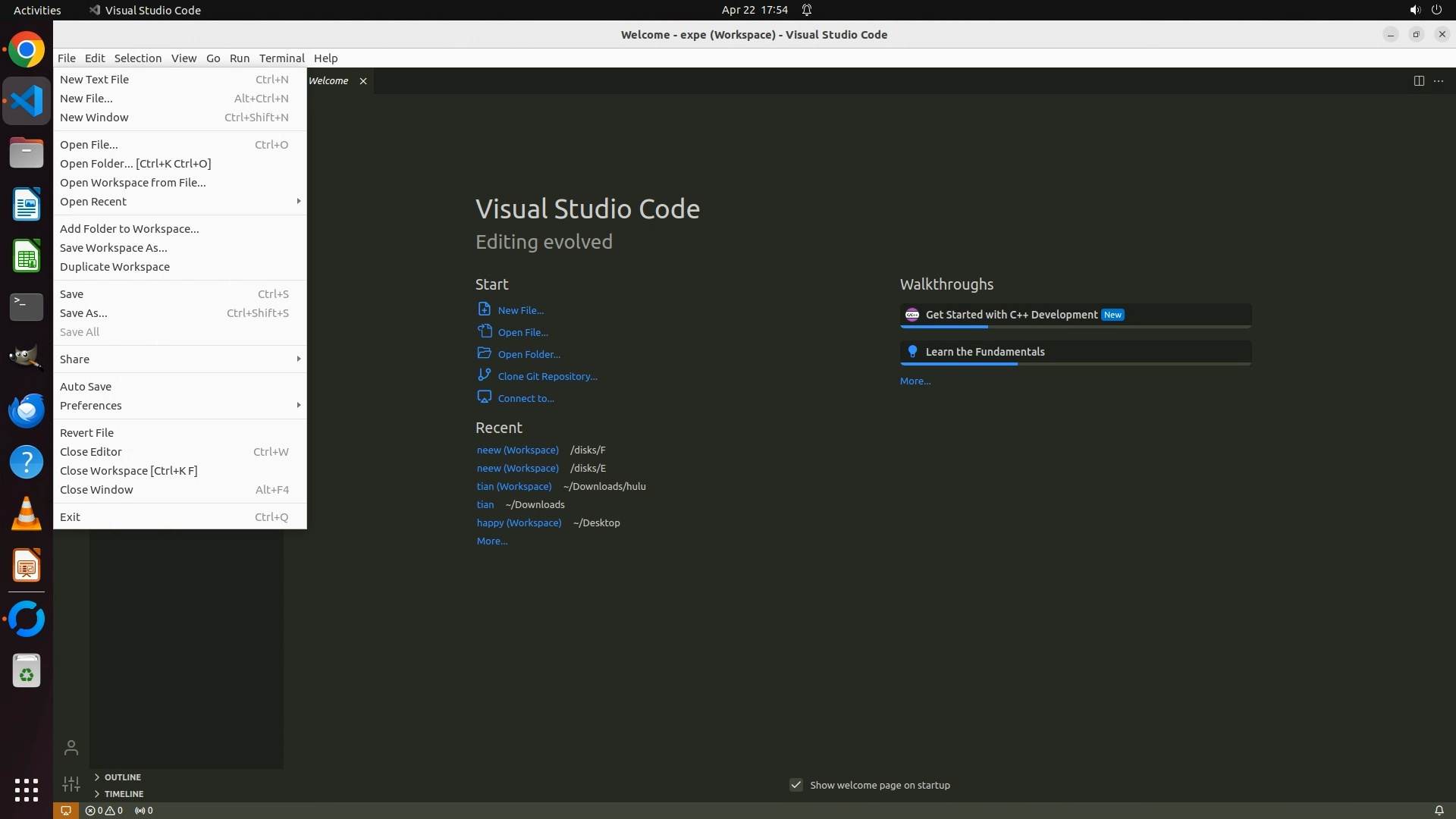Uncheck Show welcome page on startup
The height and width of the screenshot is (819, 1456).
coord(796,785)
